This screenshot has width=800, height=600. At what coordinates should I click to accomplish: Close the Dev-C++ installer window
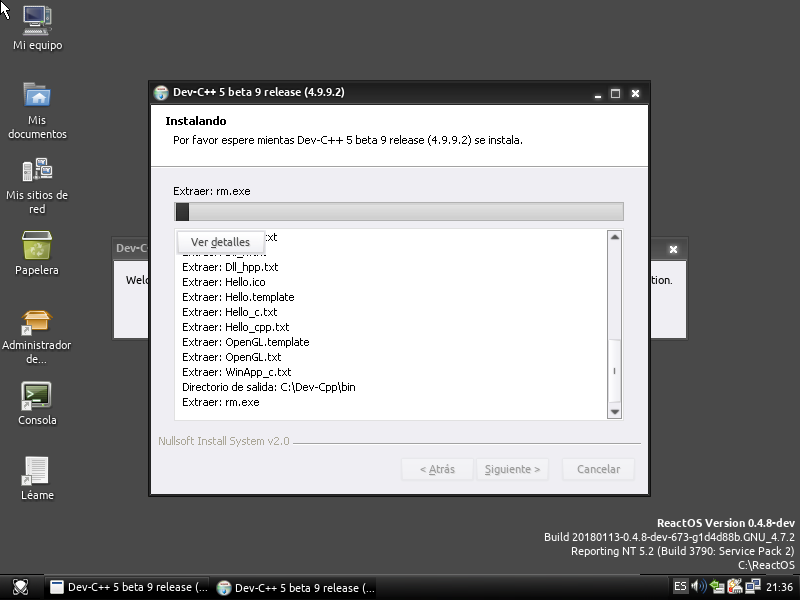point(635,93)
